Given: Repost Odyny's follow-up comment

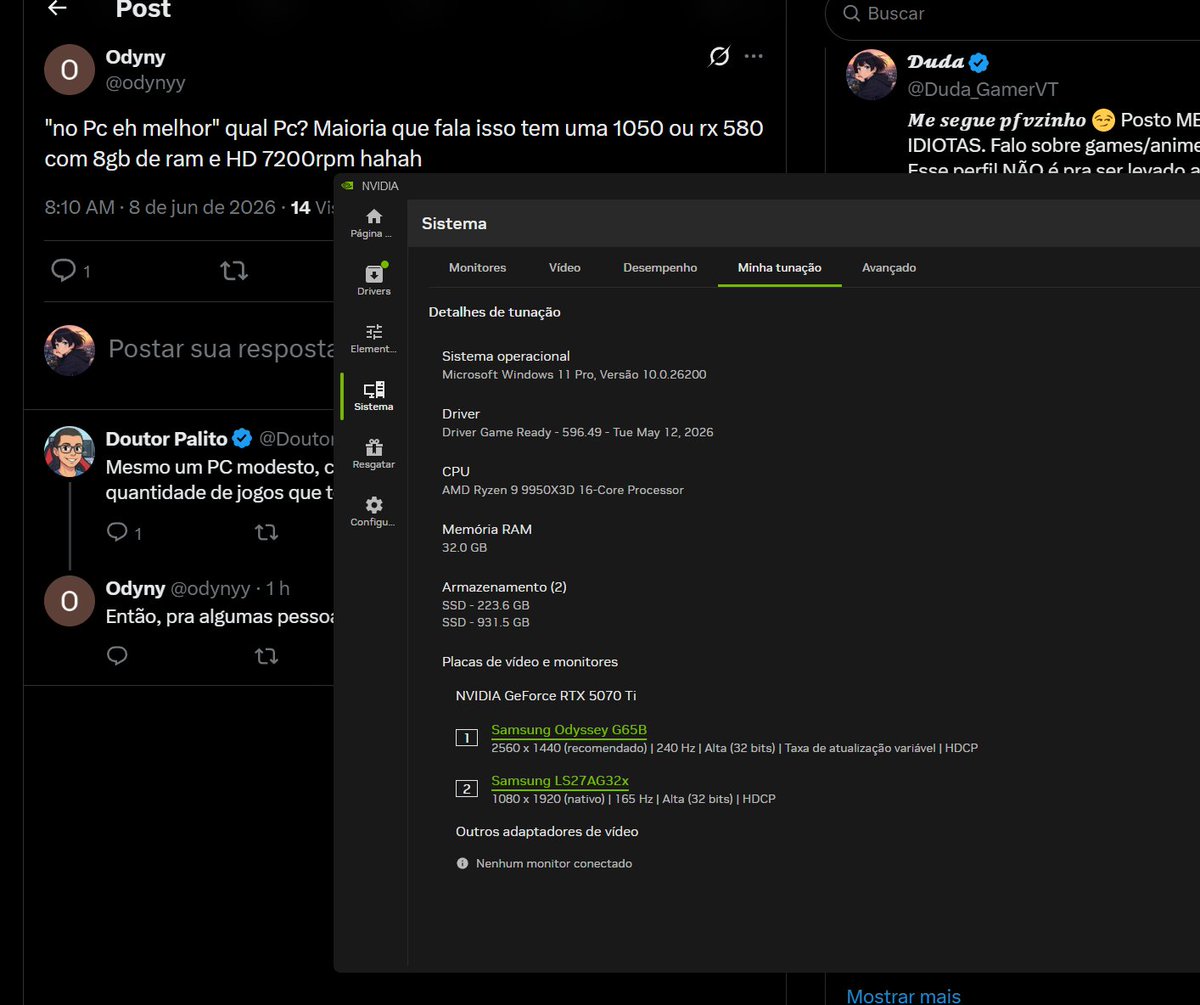Looking at the screenshot, I should (x=266, y=656).
